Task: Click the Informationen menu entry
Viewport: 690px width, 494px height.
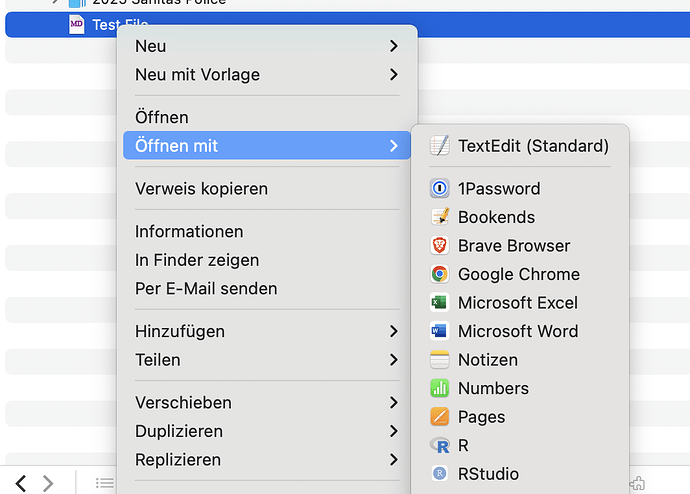Action: pyautogui.click(x=189, y=231)
